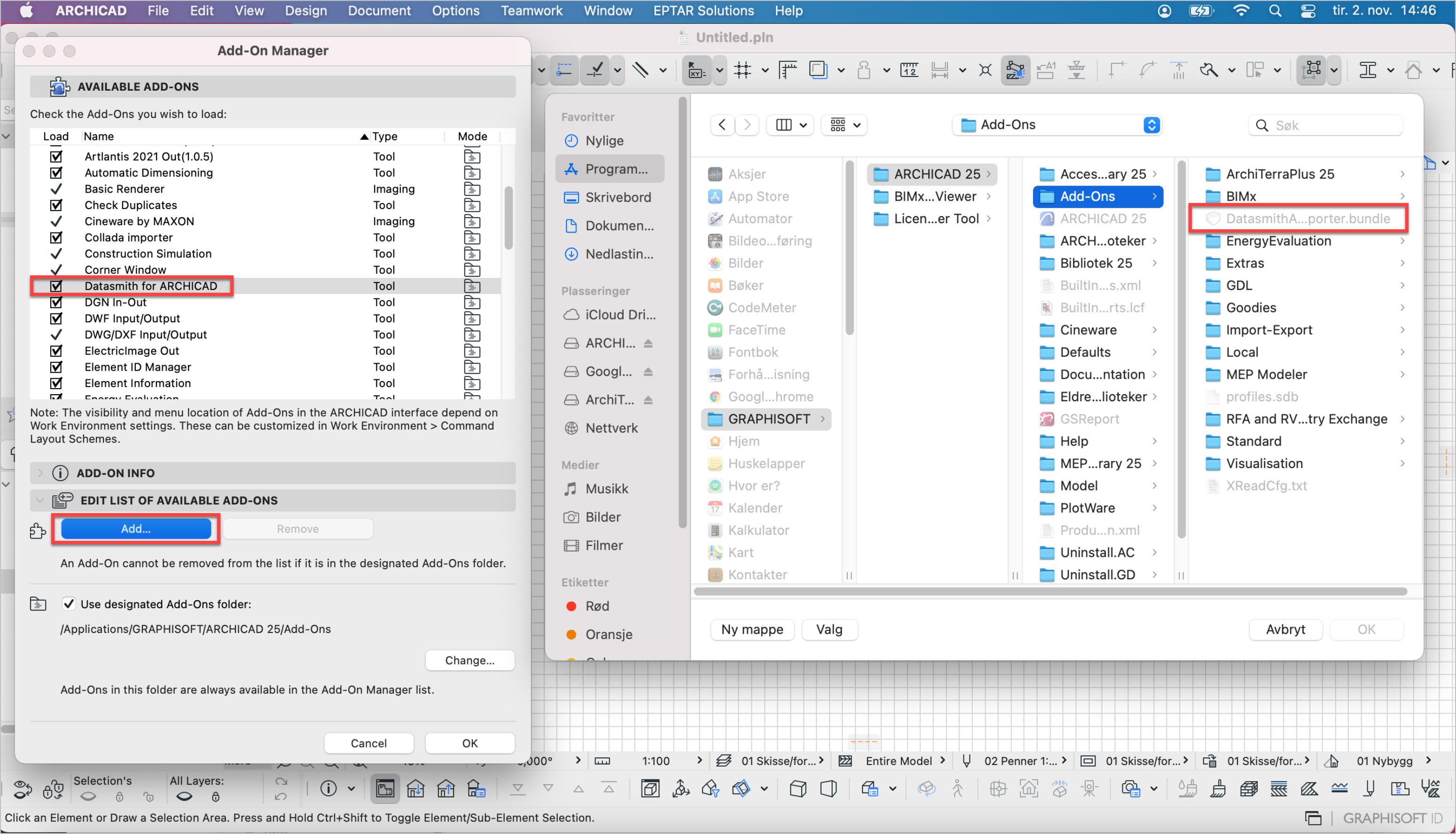Uncheck the Check Duplicates add-on
This screenshot has width=1456, height=834.
(x=56, y=205)
